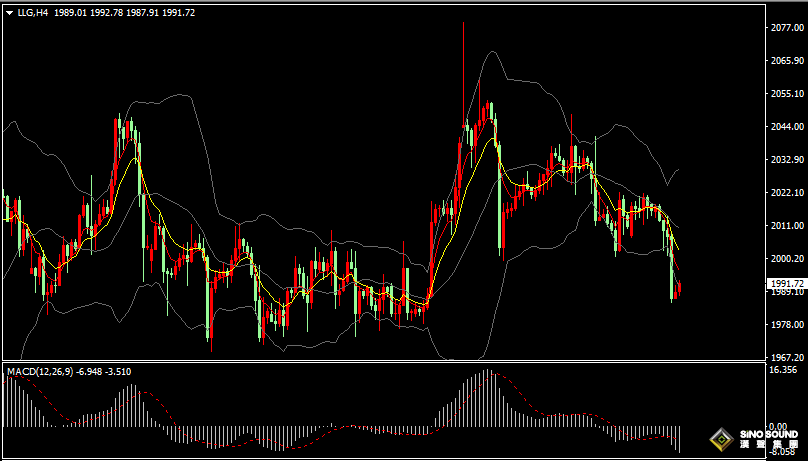Click the 1967.20 level on price scale

(x=785, y=356)
